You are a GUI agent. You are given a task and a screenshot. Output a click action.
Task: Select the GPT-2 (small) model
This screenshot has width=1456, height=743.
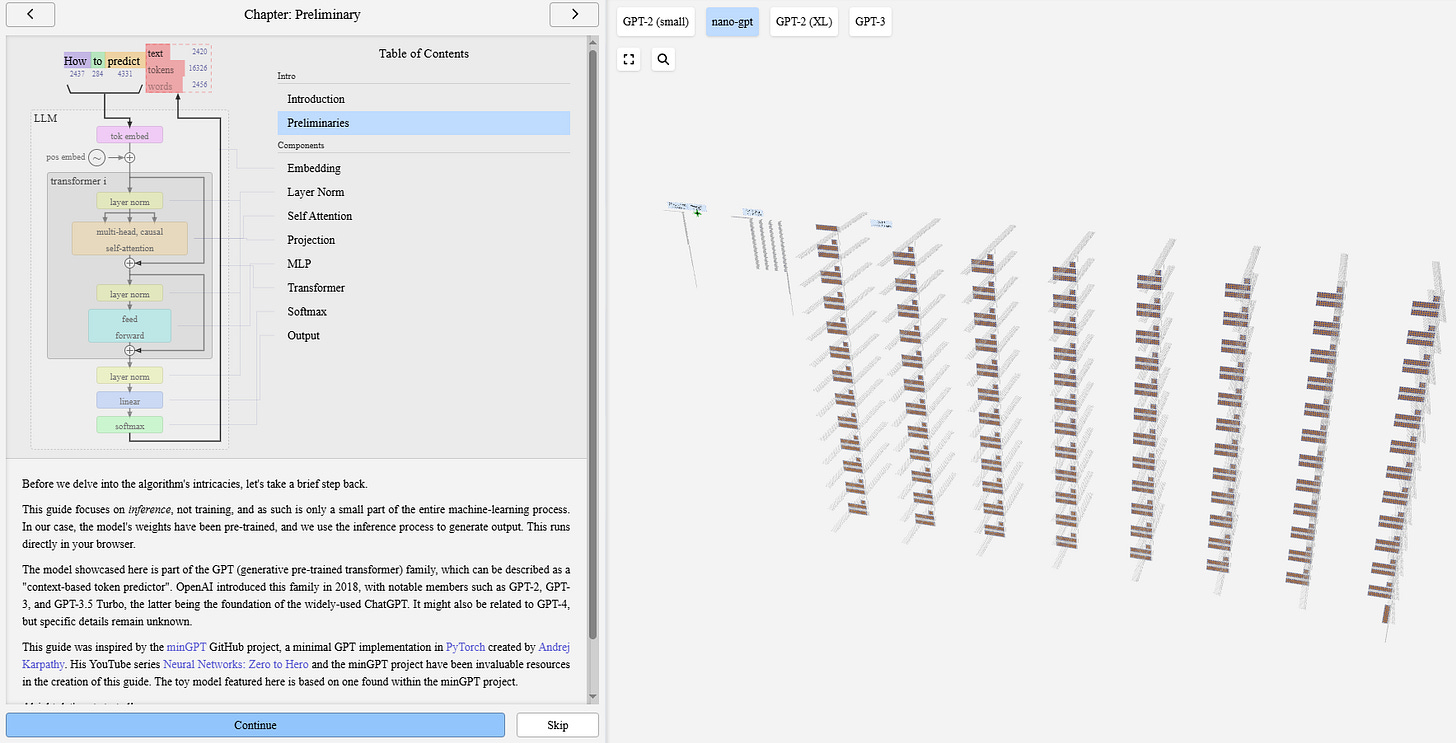[657, 21]
